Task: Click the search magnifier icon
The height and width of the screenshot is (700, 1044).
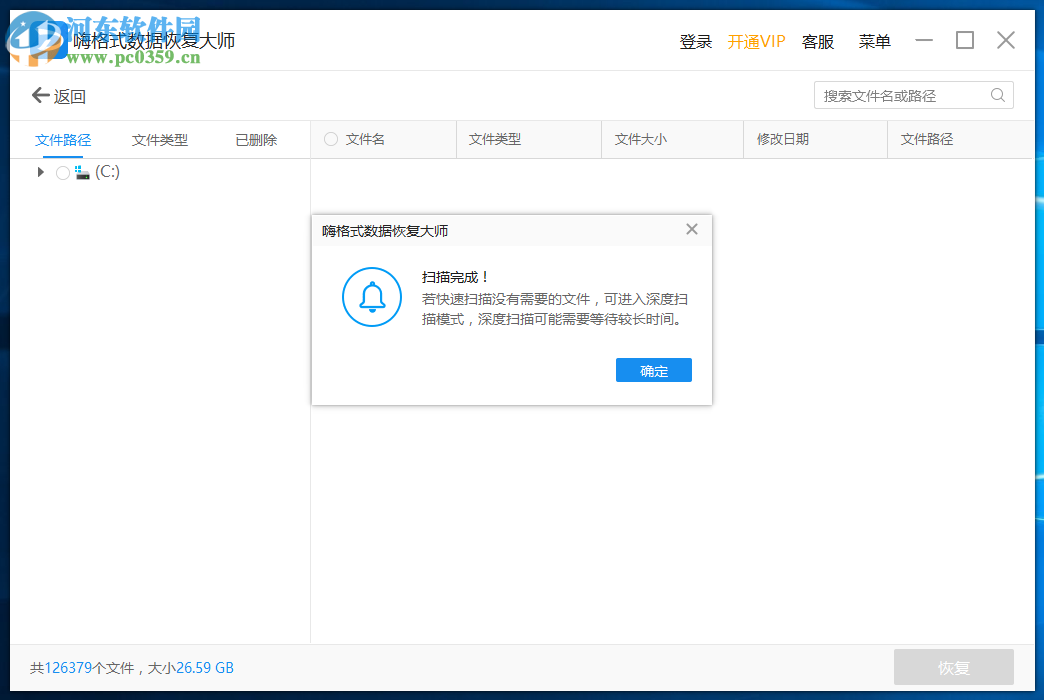Action: tap(997, 95)
